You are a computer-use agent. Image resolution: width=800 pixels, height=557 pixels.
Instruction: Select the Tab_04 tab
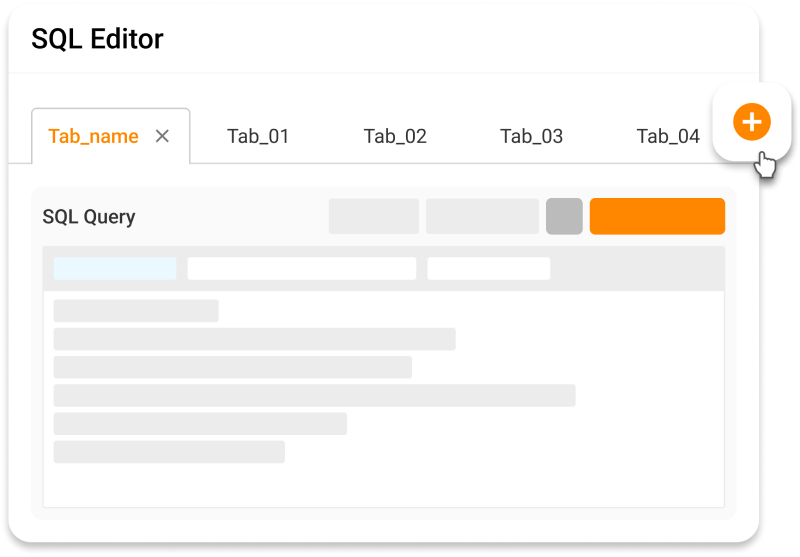point(668,136)
